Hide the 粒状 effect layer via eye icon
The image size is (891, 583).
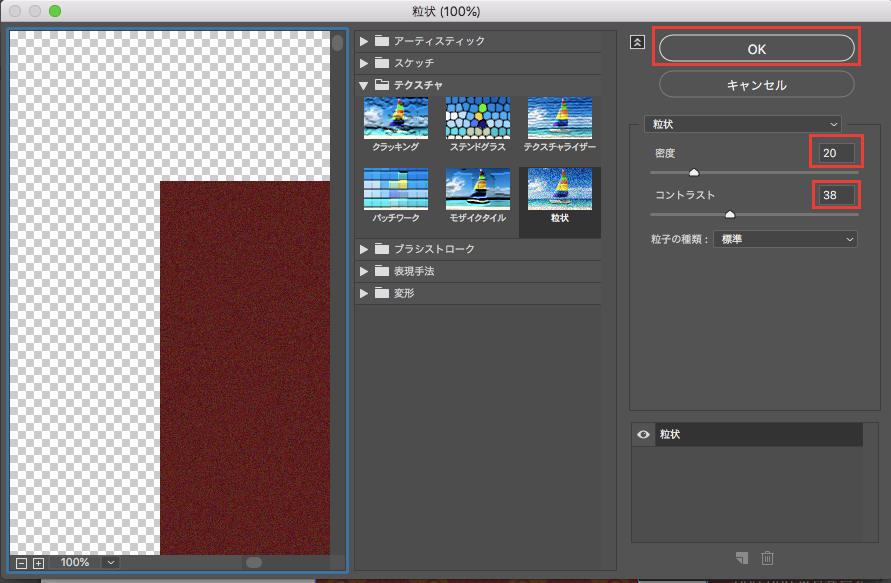tap(644, 435)
